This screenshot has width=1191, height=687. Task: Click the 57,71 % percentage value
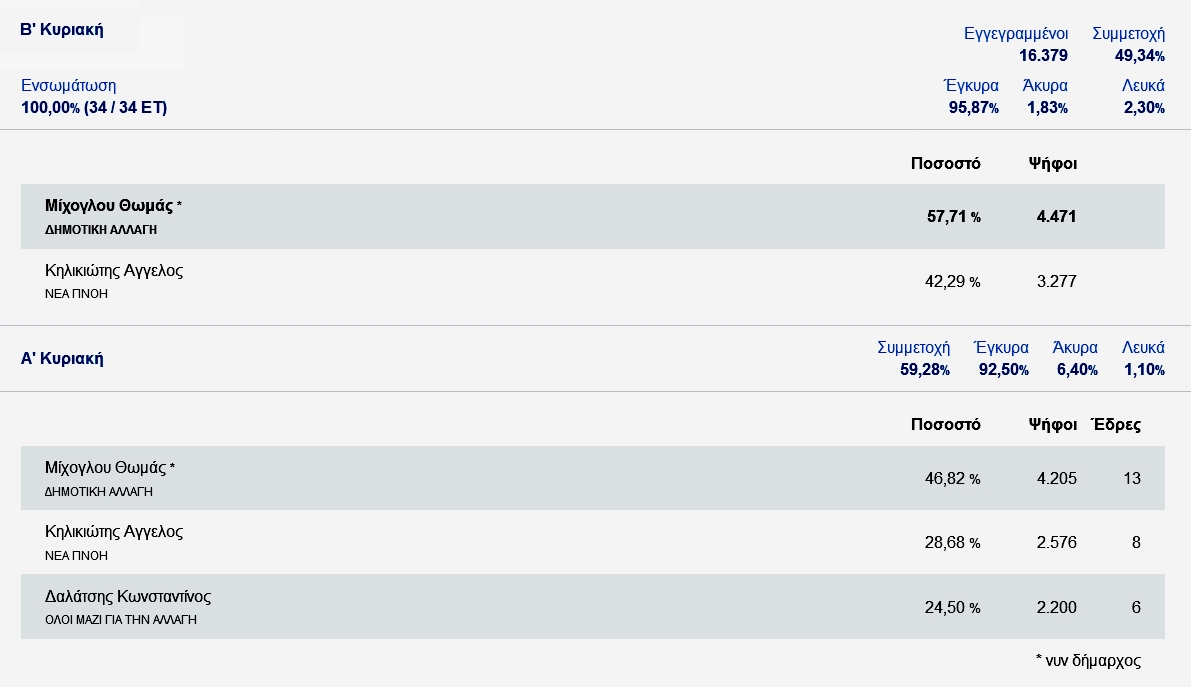pyautogui.click(x=953, y=216)
